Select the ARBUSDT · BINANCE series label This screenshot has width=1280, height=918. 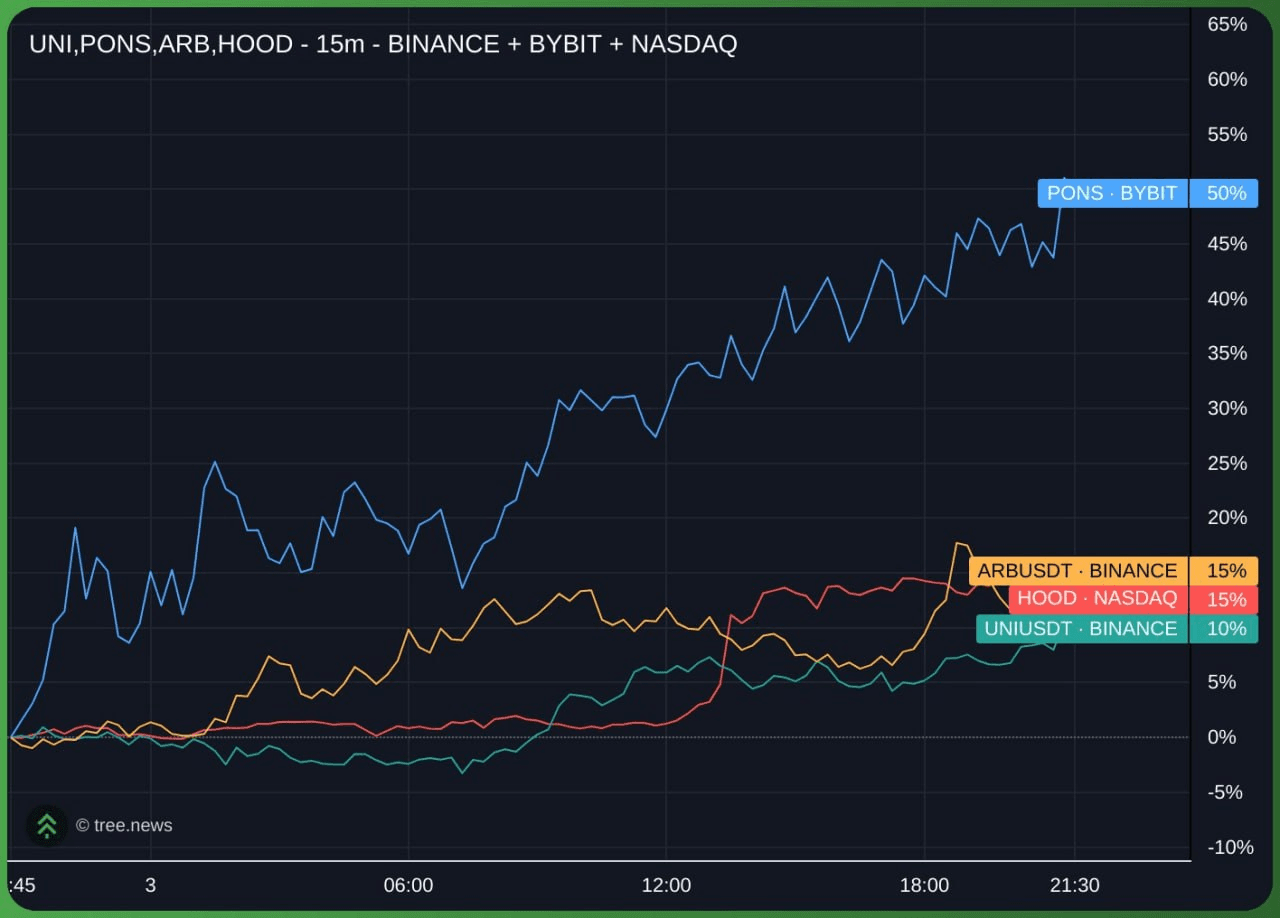1077,571
